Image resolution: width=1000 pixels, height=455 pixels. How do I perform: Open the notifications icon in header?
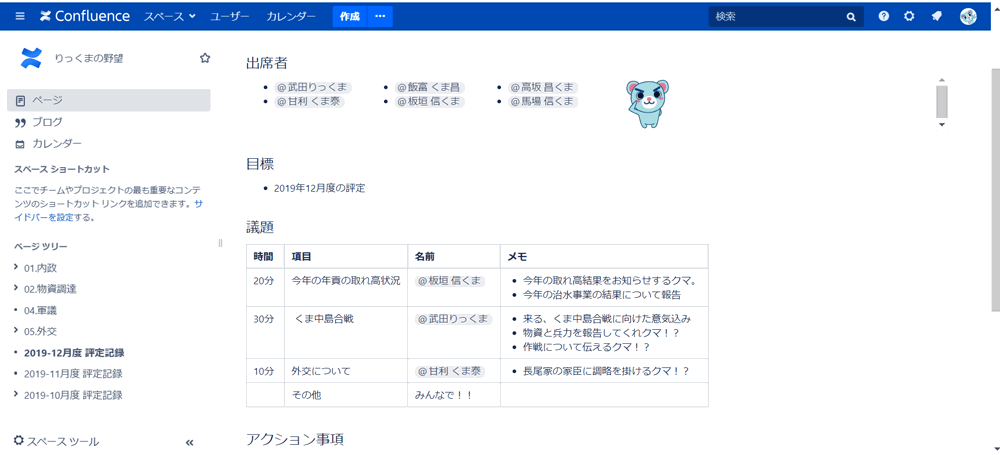937,16
